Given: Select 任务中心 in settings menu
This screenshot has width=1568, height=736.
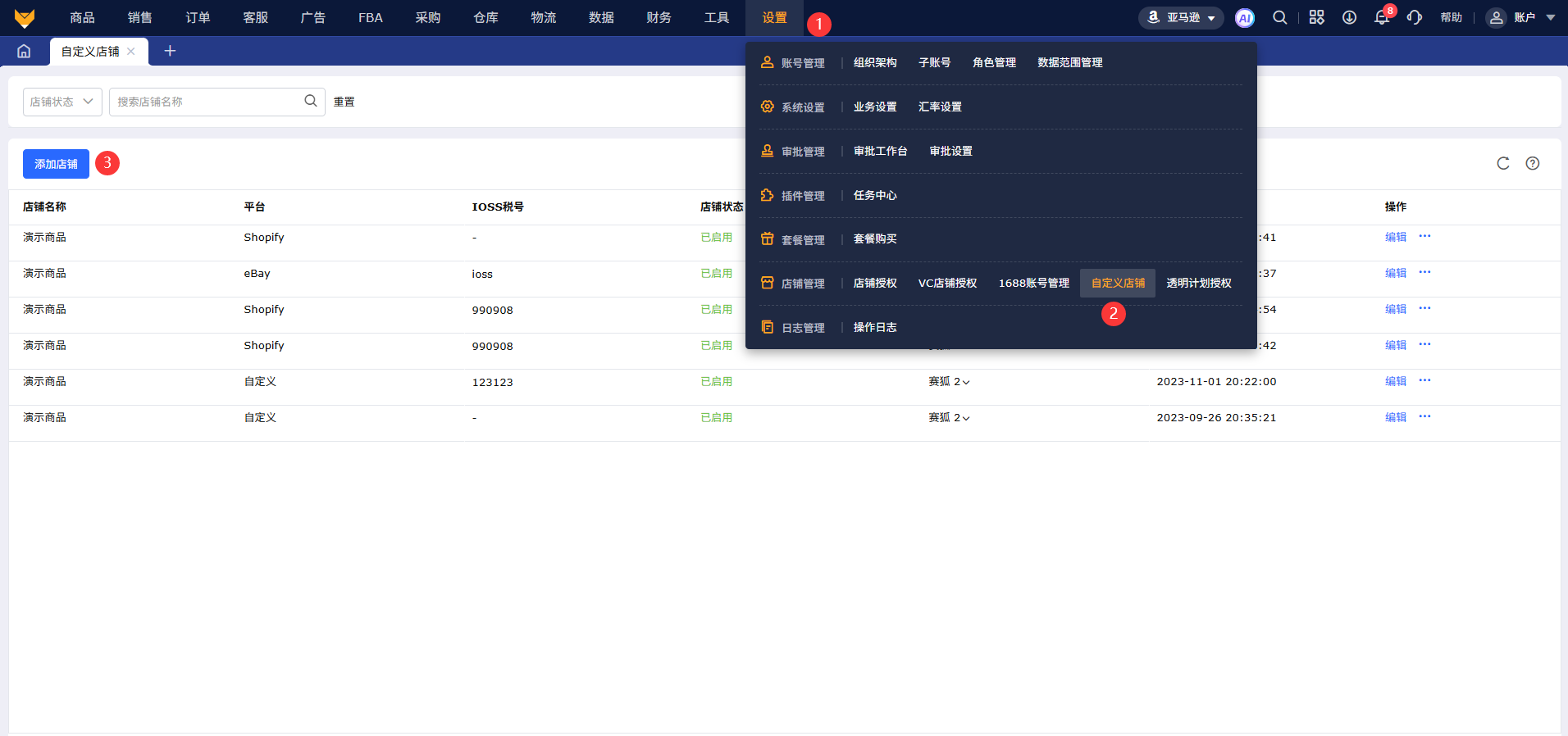Looking at the screenshot, I should click(x=875, y=195).
